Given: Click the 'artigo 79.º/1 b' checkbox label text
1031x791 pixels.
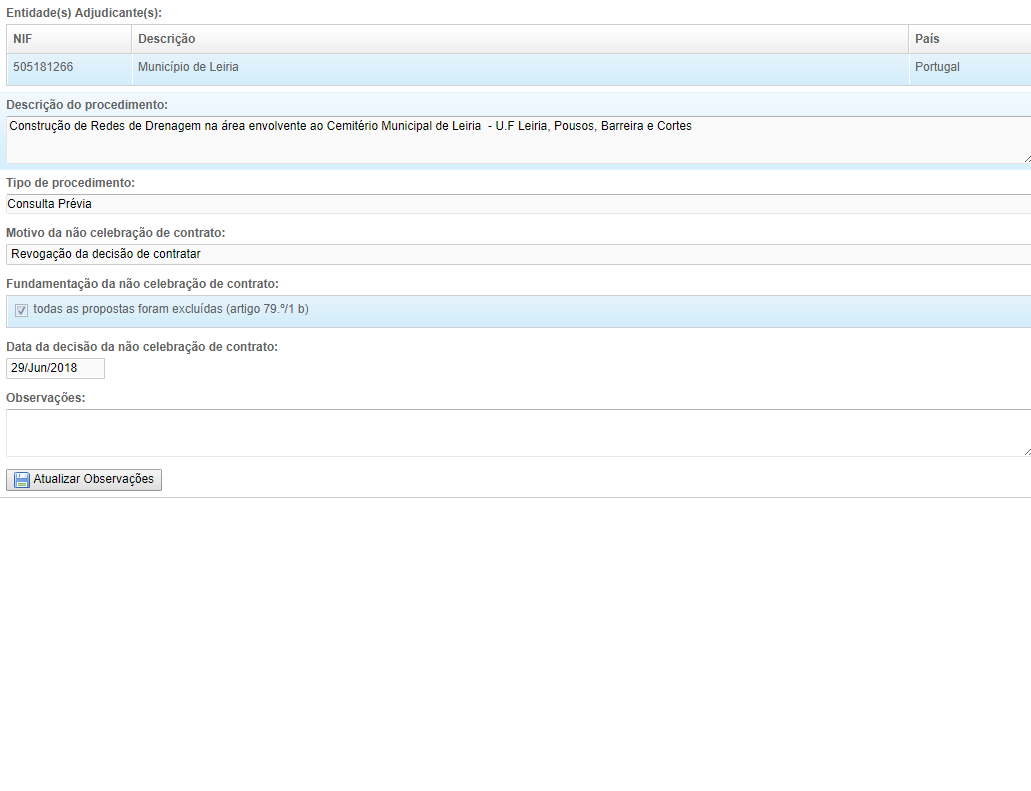Looking at the screenshot, I should [x=171, y=309].
